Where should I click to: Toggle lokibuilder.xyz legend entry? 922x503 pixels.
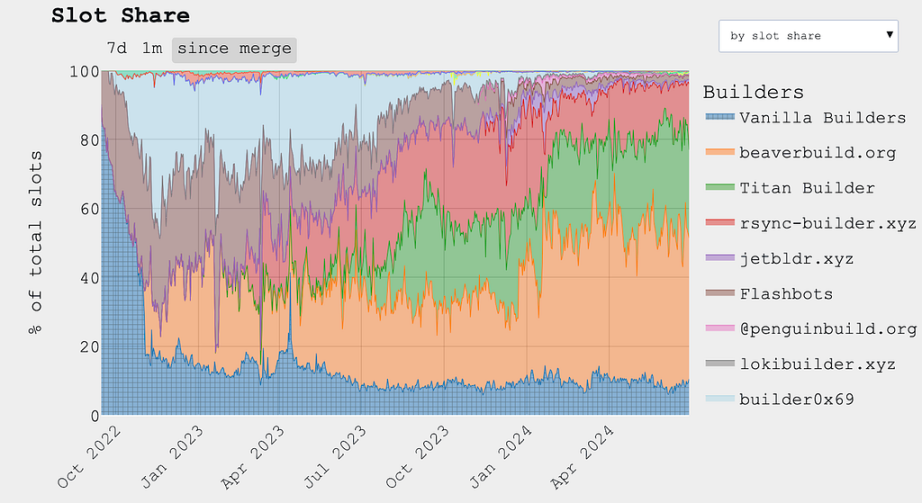[800, 365]
